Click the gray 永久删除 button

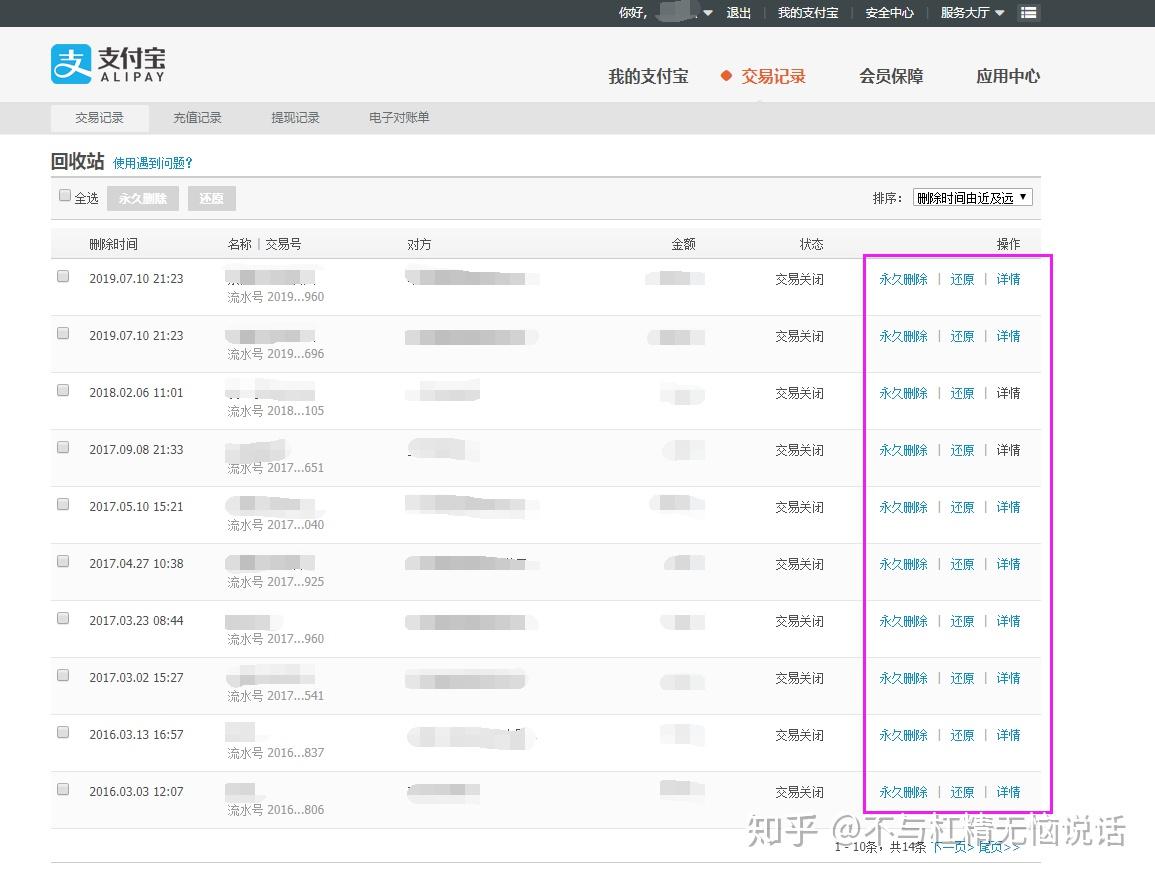(x=143, y=198)
